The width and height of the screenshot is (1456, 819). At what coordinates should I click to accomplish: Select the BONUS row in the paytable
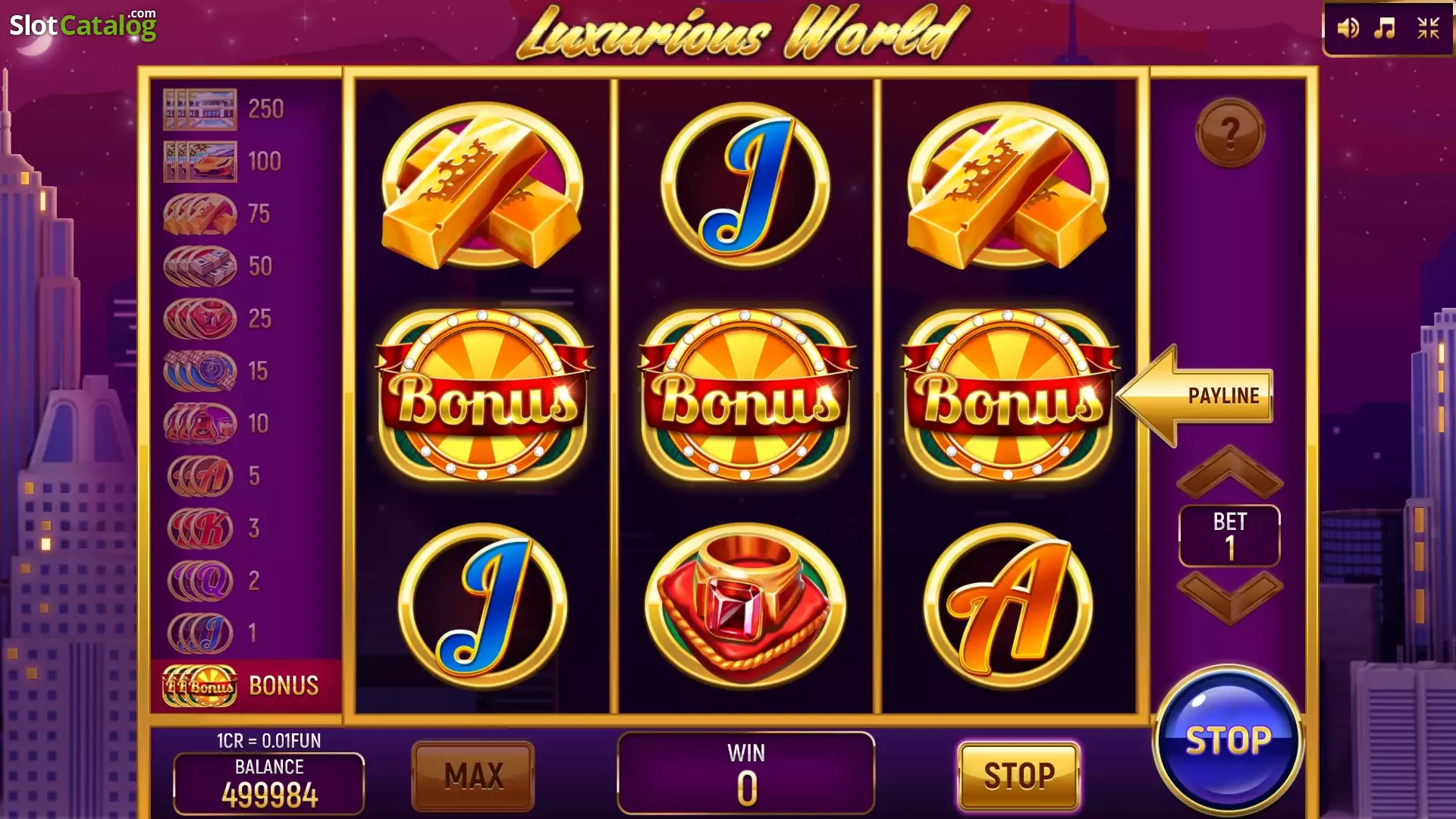click(245, 686)
